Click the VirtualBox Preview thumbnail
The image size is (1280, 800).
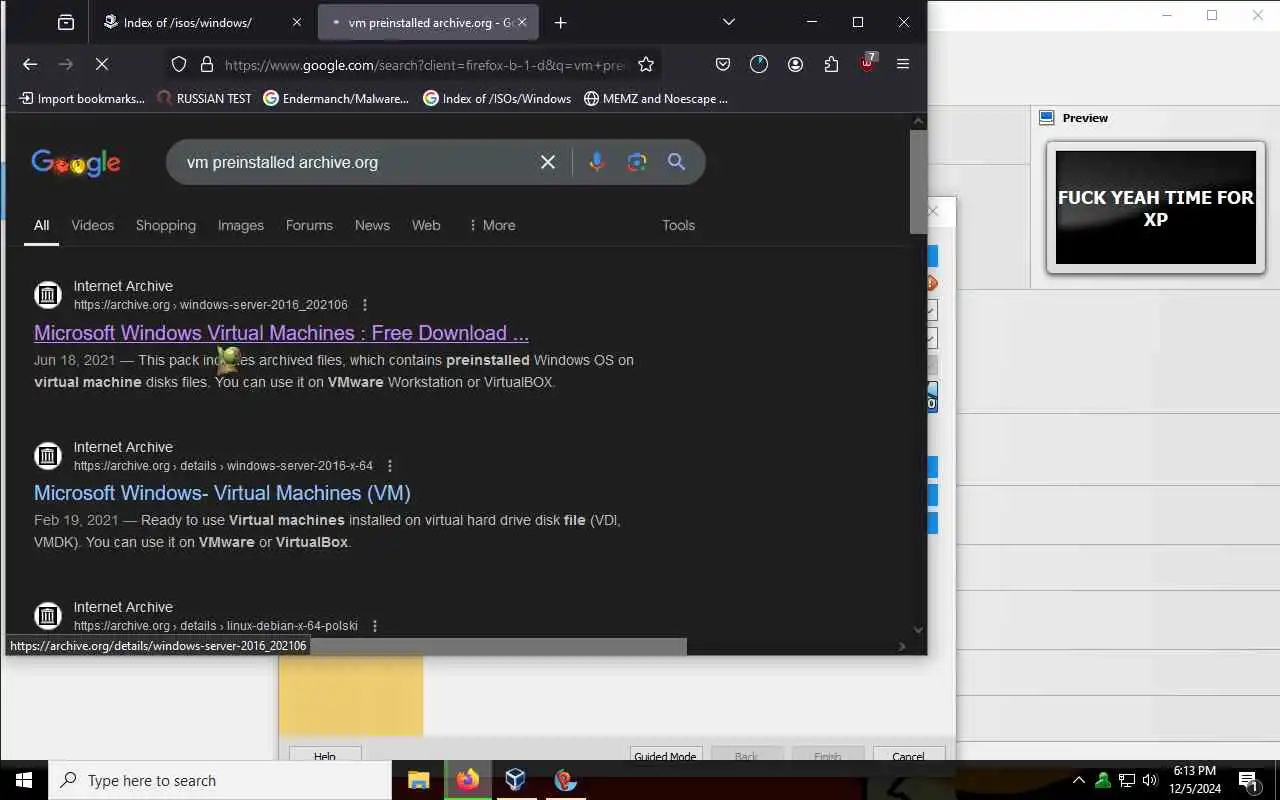[x=1155, y=207]
